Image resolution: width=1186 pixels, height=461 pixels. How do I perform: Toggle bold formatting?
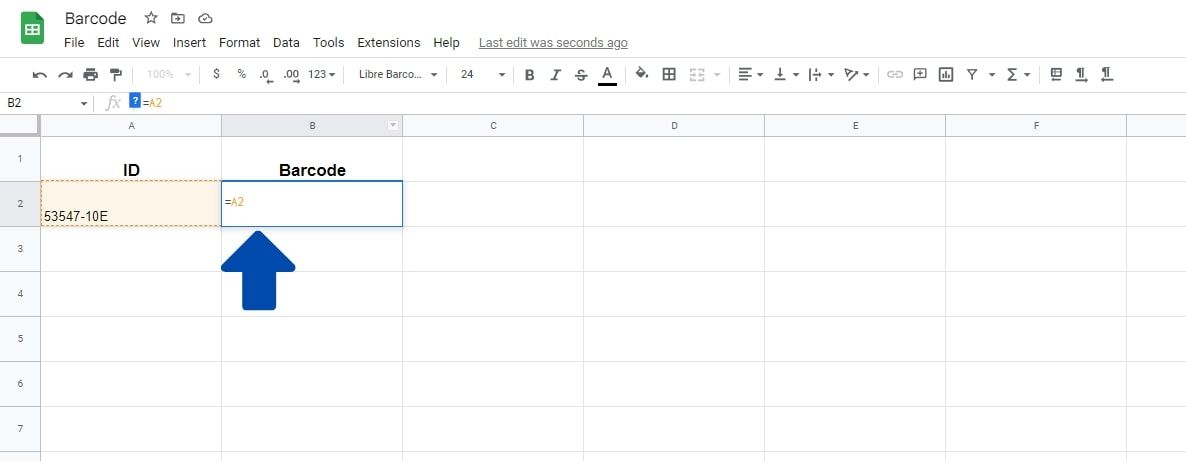tap(529, 74)
